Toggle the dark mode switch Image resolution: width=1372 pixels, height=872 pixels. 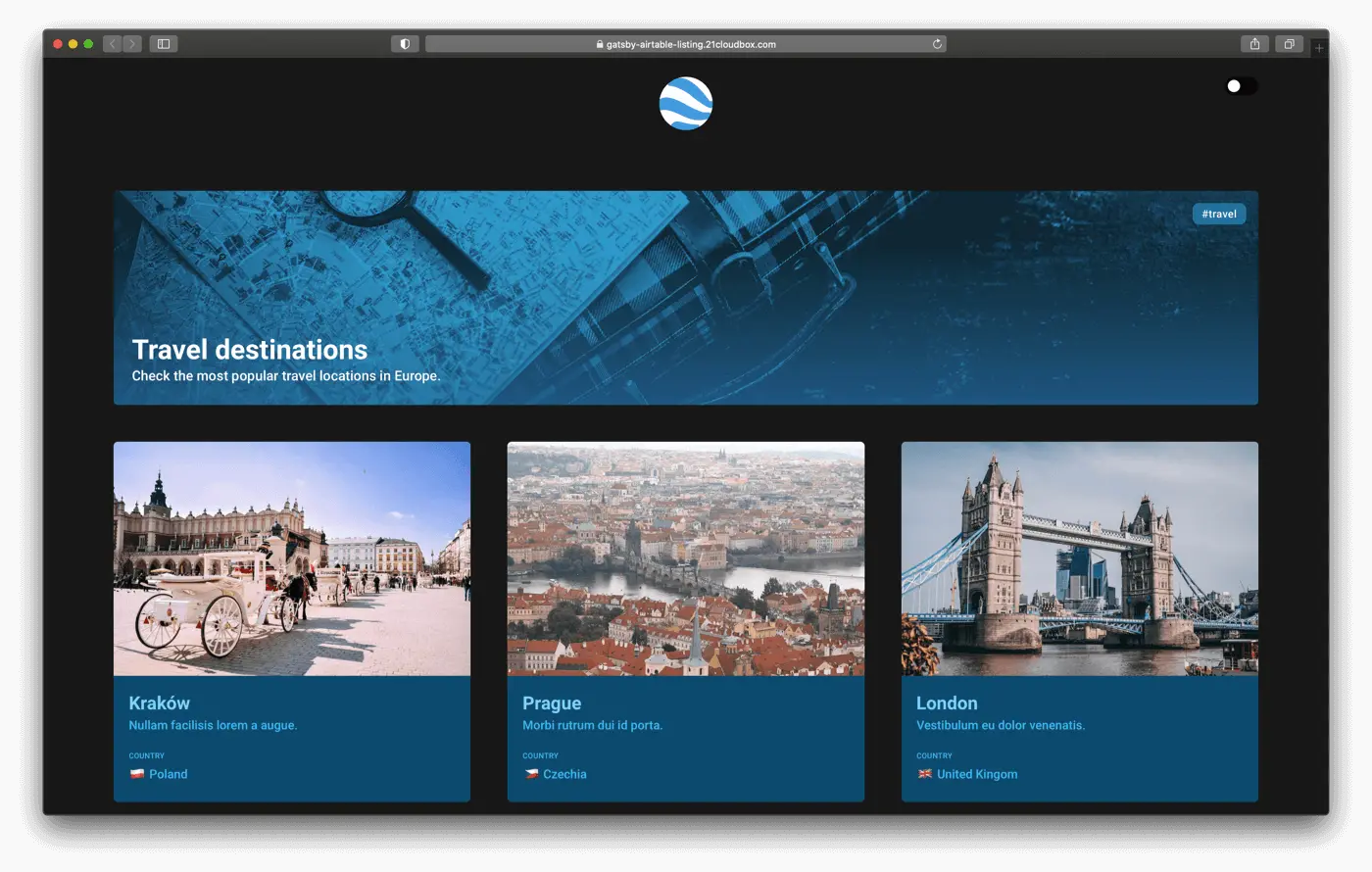1240,86
